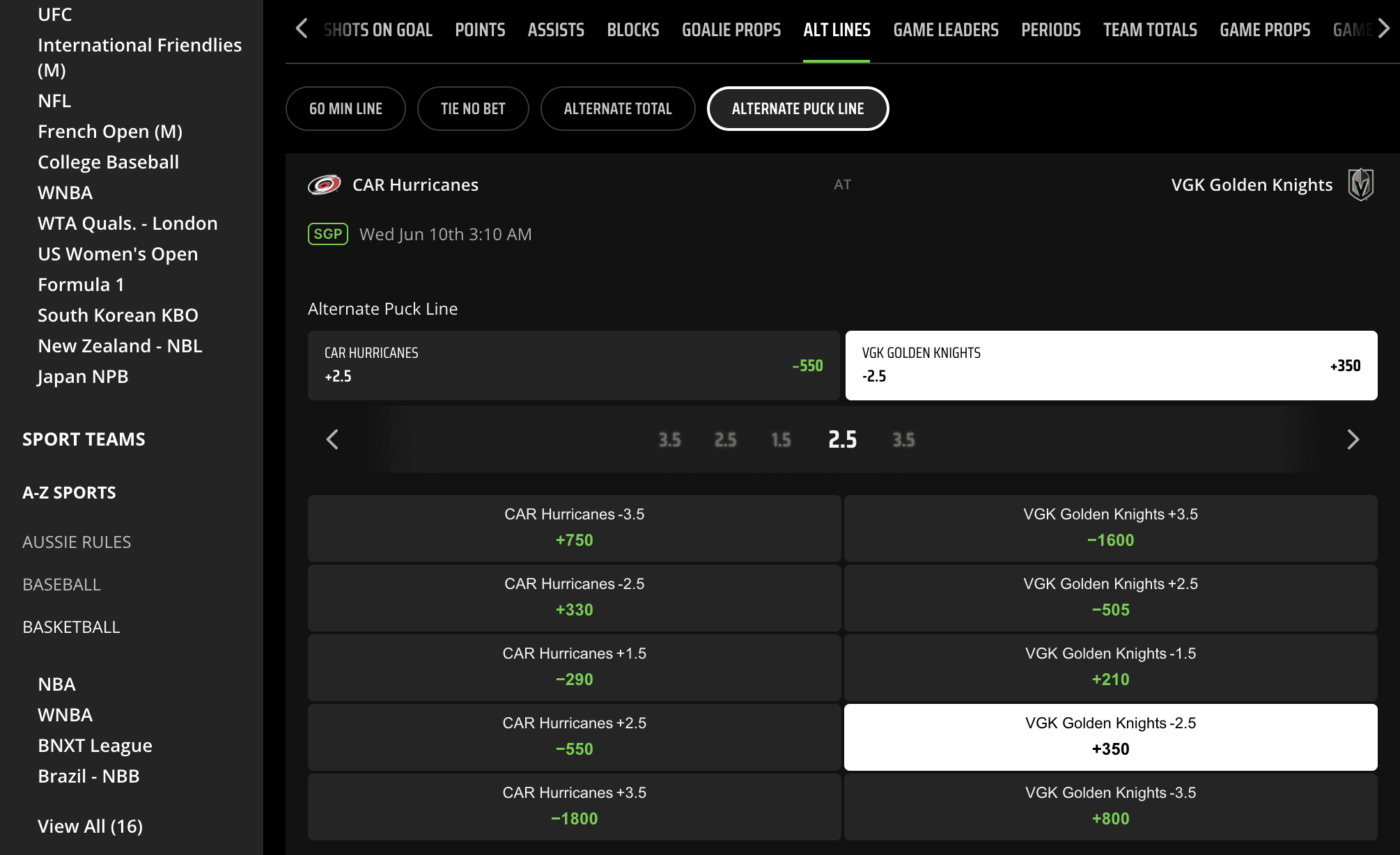This screenshot has height=855, width=1400.
Task: Bet VGK Golden Knights +3.5 at -1600
Action: click(x=1111, y=528)
